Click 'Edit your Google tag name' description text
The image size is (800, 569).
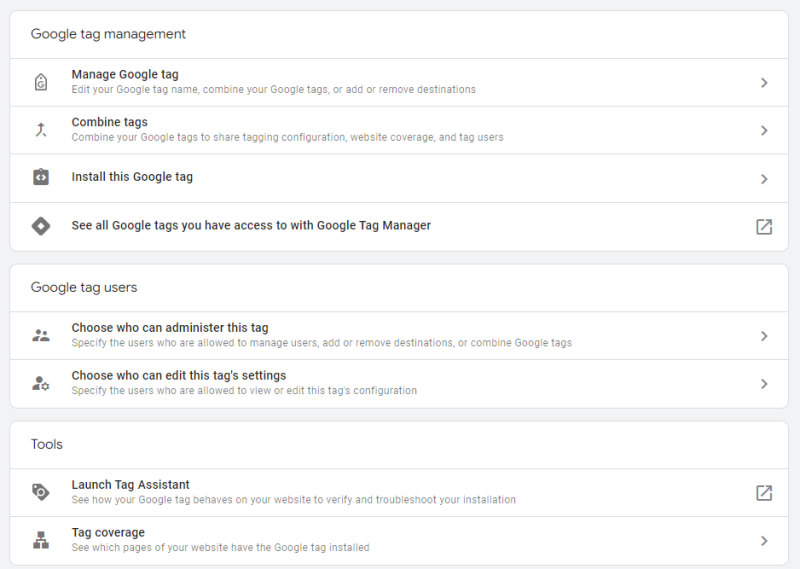pyautogui.click(x=273, y=89)
